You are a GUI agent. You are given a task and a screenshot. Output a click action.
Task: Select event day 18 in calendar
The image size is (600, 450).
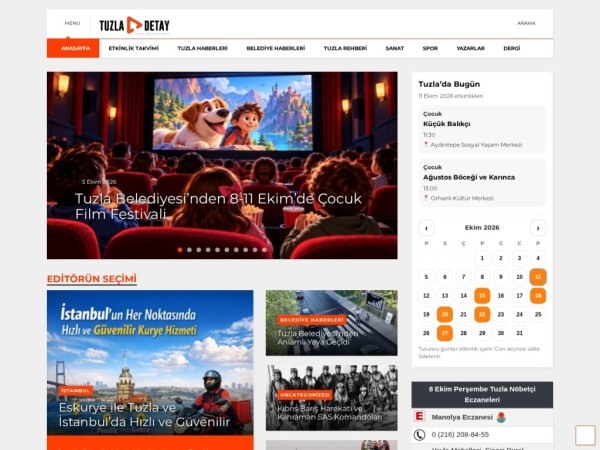point(538,295)
